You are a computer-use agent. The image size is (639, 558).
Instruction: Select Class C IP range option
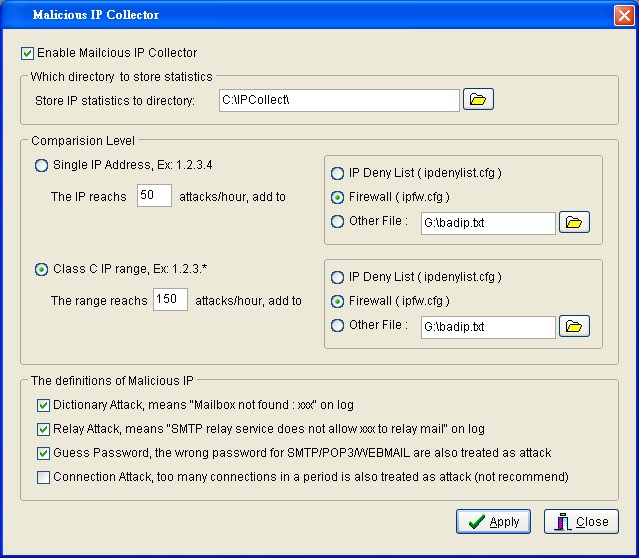tap(41, 269)
